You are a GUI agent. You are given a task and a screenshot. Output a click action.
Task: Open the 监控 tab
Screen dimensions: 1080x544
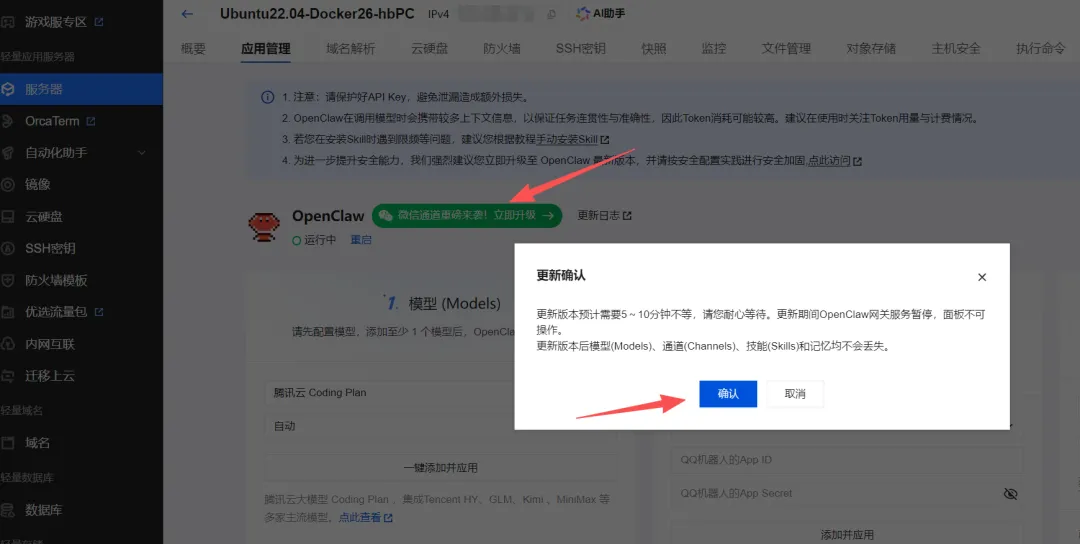714,48
